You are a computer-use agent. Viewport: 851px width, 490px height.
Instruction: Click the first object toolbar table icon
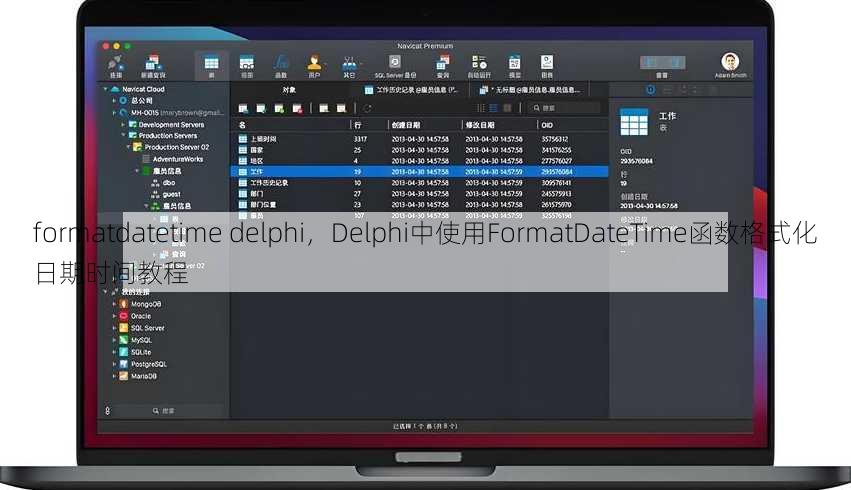click(243, 109)
